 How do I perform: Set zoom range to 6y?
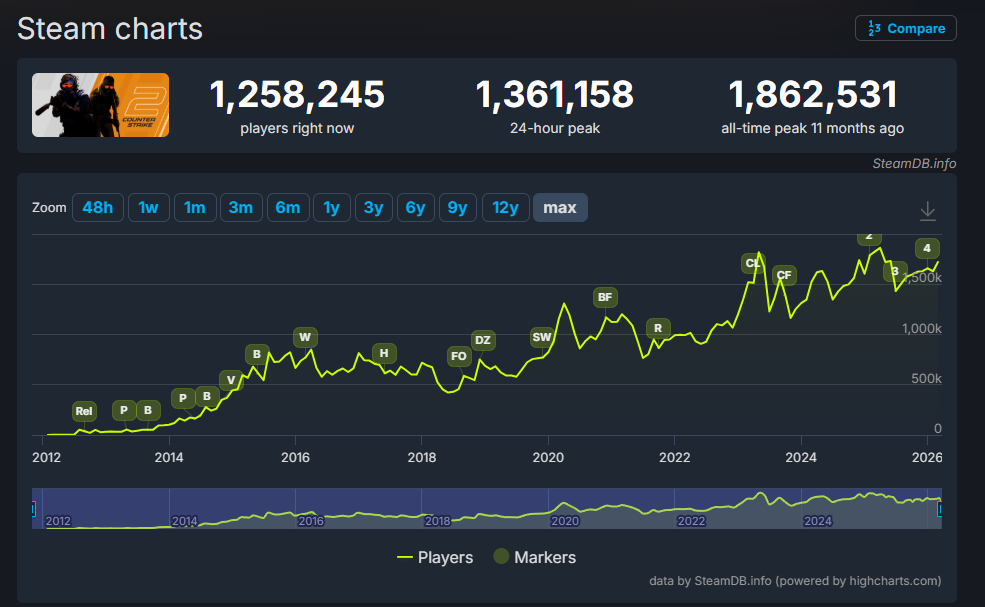click(415, 207)
